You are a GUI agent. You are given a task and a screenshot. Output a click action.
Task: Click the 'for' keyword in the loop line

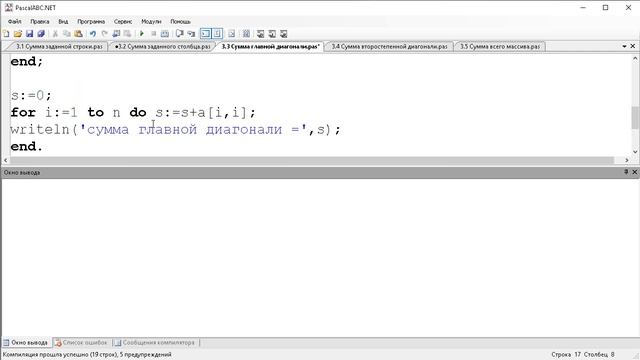[x=23, y=112]
